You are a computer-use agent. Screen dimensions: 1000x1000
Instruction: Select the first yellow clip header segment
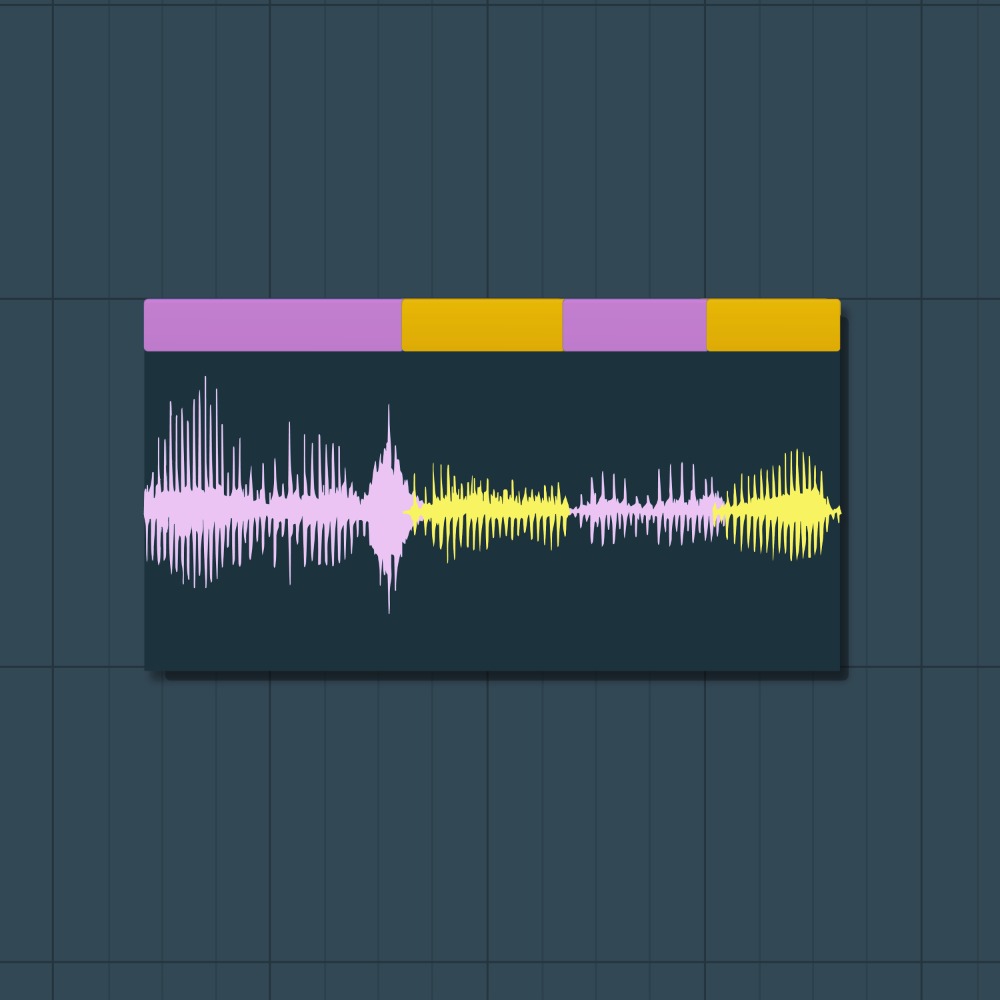click(483, 325)
